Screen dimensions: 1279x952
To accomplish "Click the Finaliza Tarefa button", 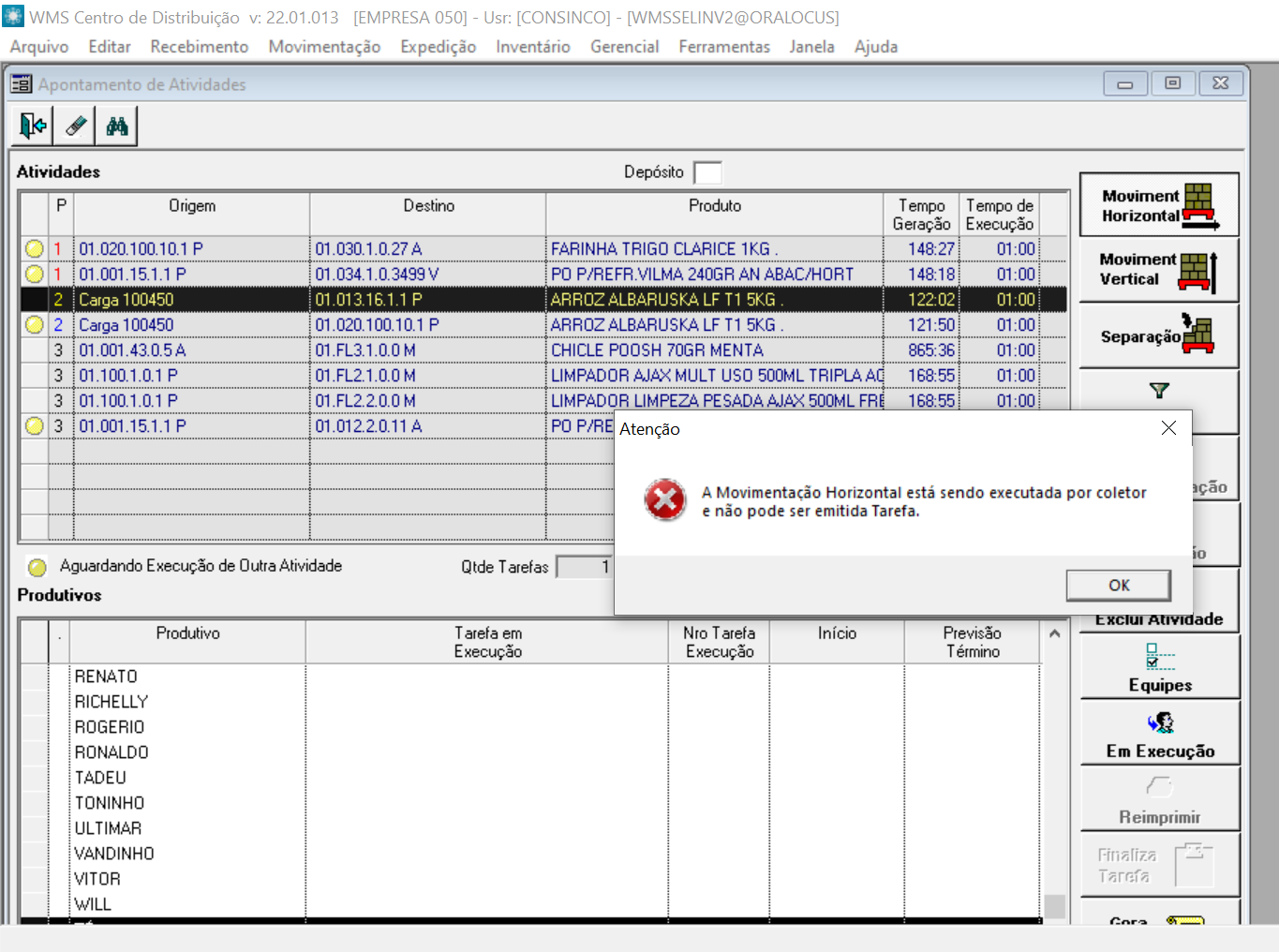I will click(x=1160, y=865).
